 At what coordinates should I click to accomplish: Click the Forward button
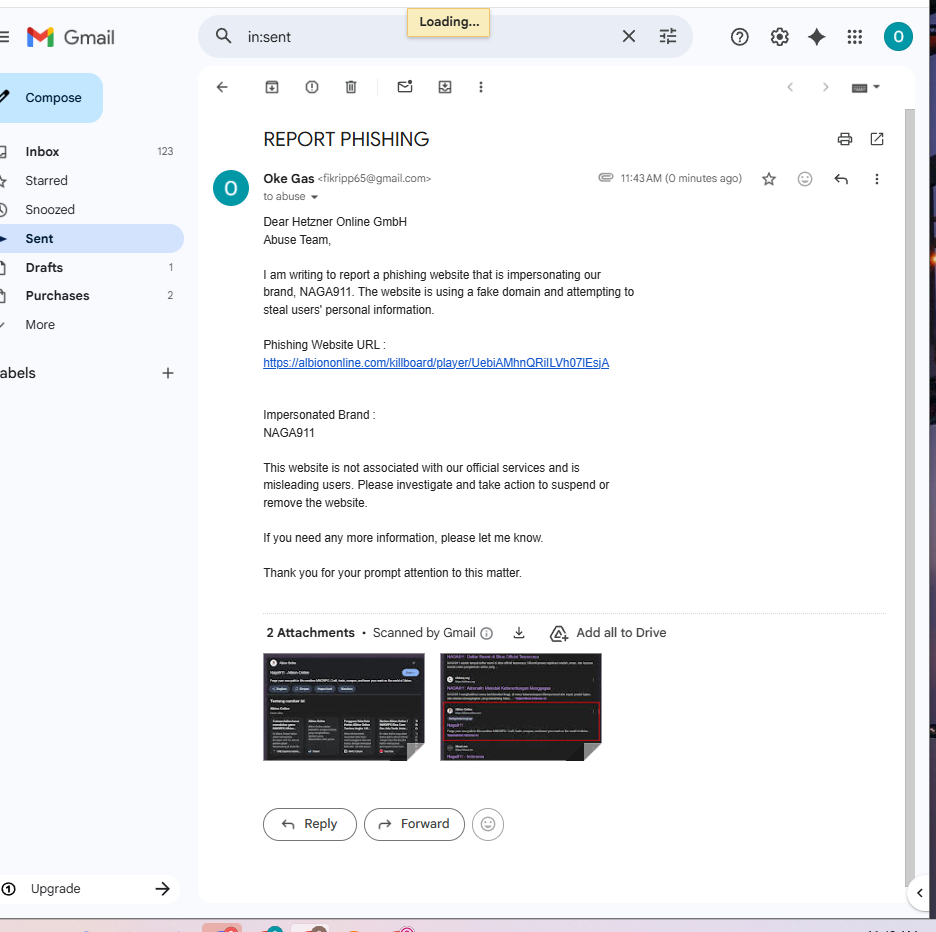pyautogui.click(x=414, y=824)
